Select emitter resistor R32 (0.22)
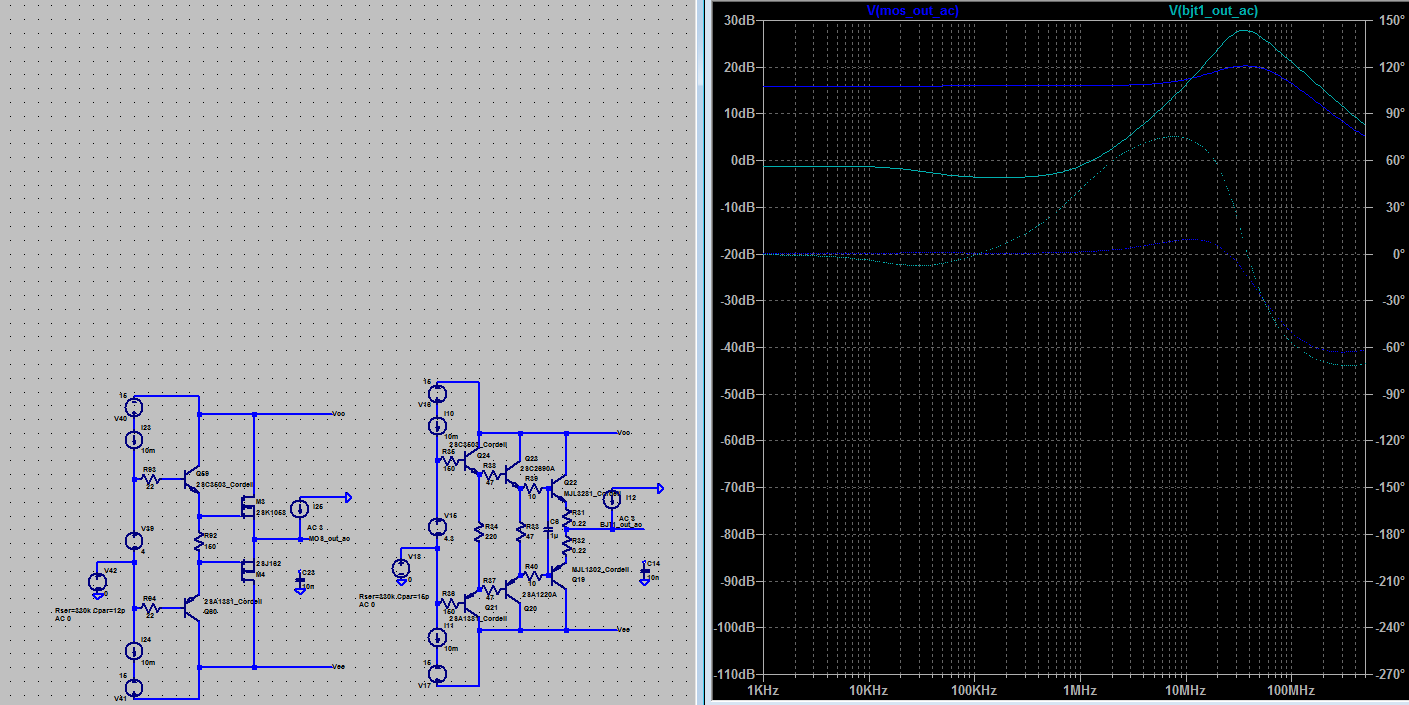Viewport: 1409px width, 705px height. point(566,545)
